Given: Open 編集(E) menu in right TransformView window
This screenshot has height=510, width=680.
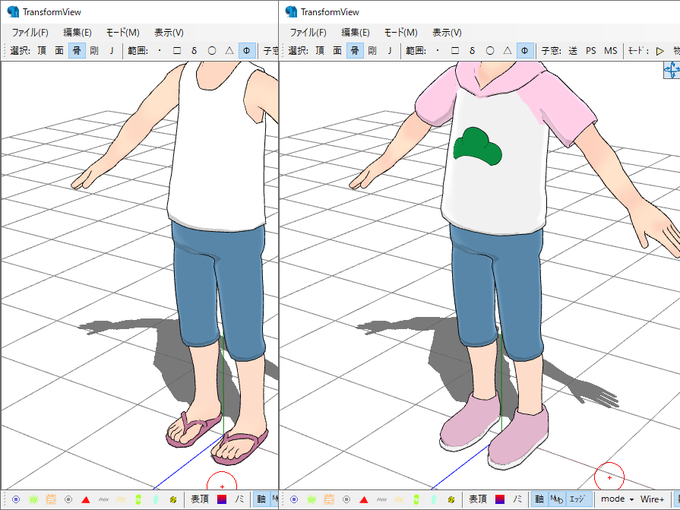Looking at the screenshot, I should [355, 33].
